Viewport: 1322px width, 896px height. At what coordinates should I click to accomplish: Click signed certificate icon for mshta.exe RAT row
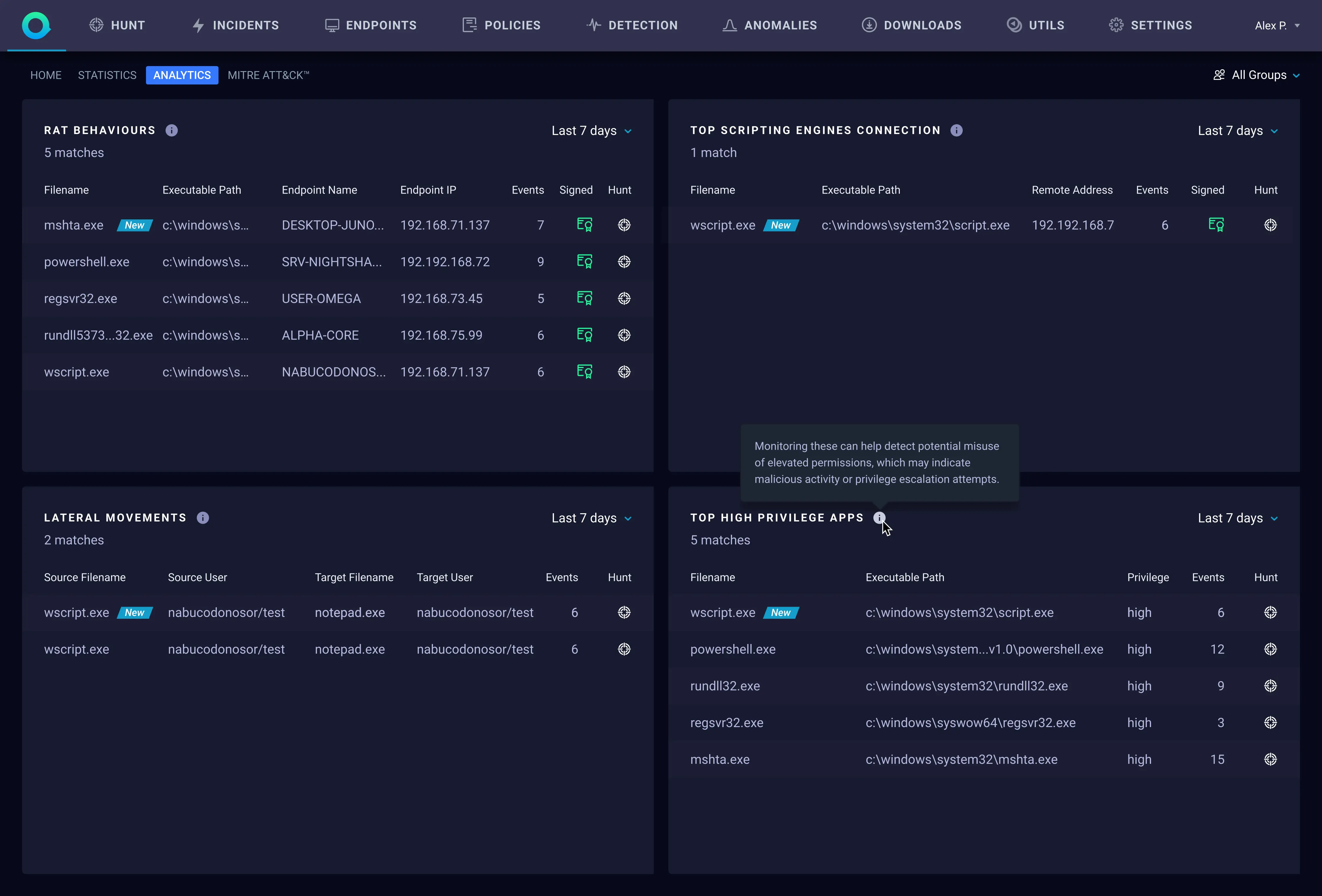coord(585,225)
